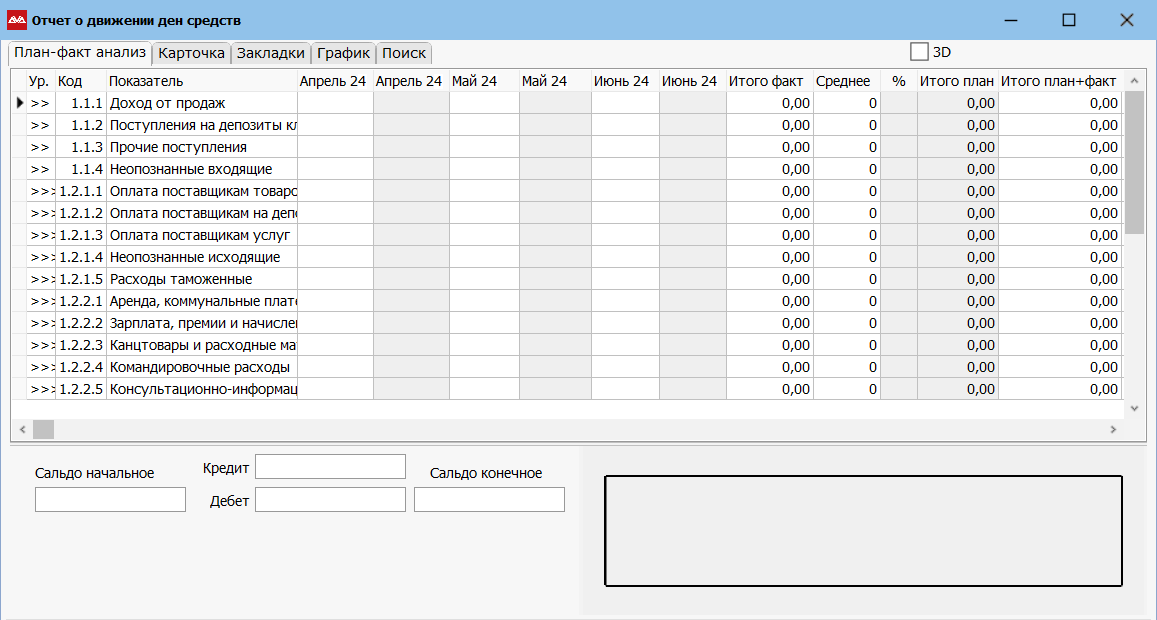Screen dimensions: 1157x620
Task: Maximize the report window
Action: coord(1069,20)
